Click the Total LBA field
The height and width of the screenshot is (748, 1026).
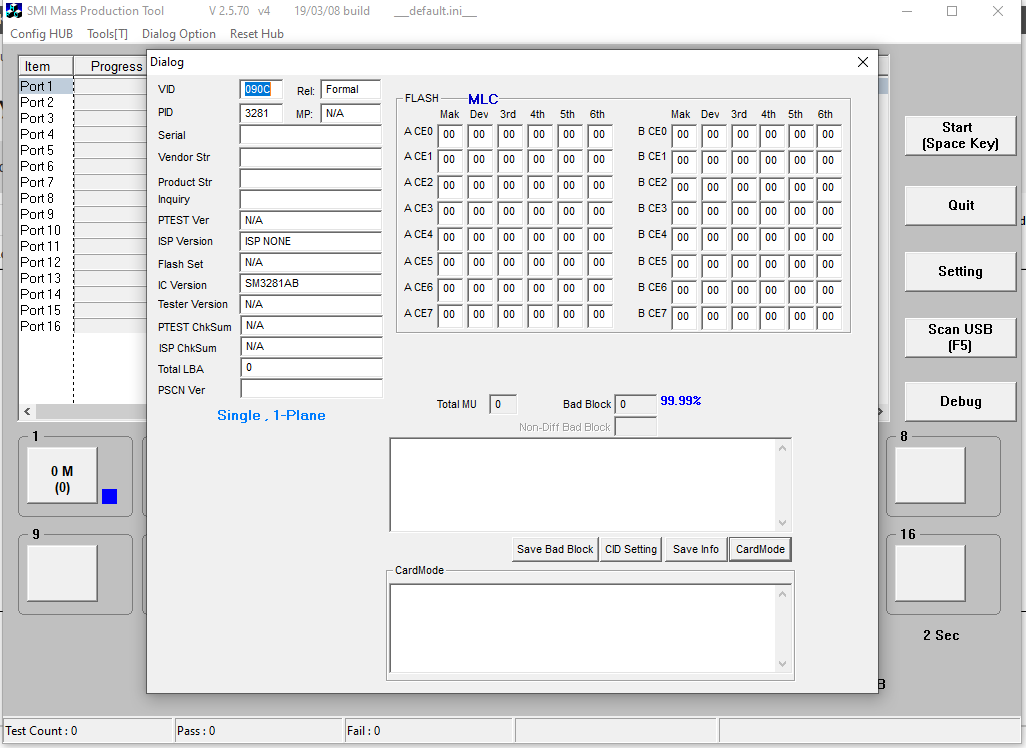311,368
